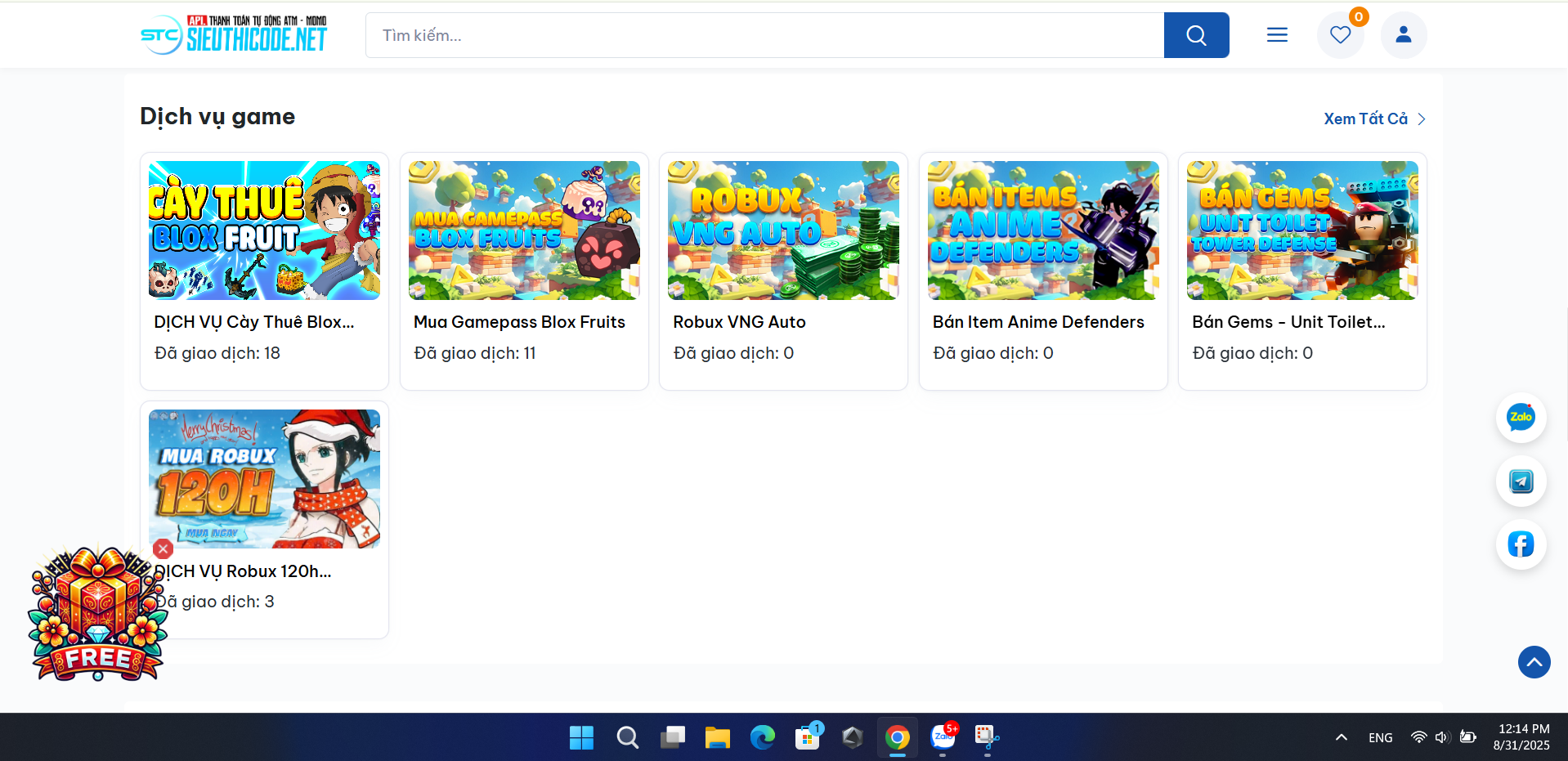
Task: Focus the Tìm kiếm search field
Action: click(764, 35)
